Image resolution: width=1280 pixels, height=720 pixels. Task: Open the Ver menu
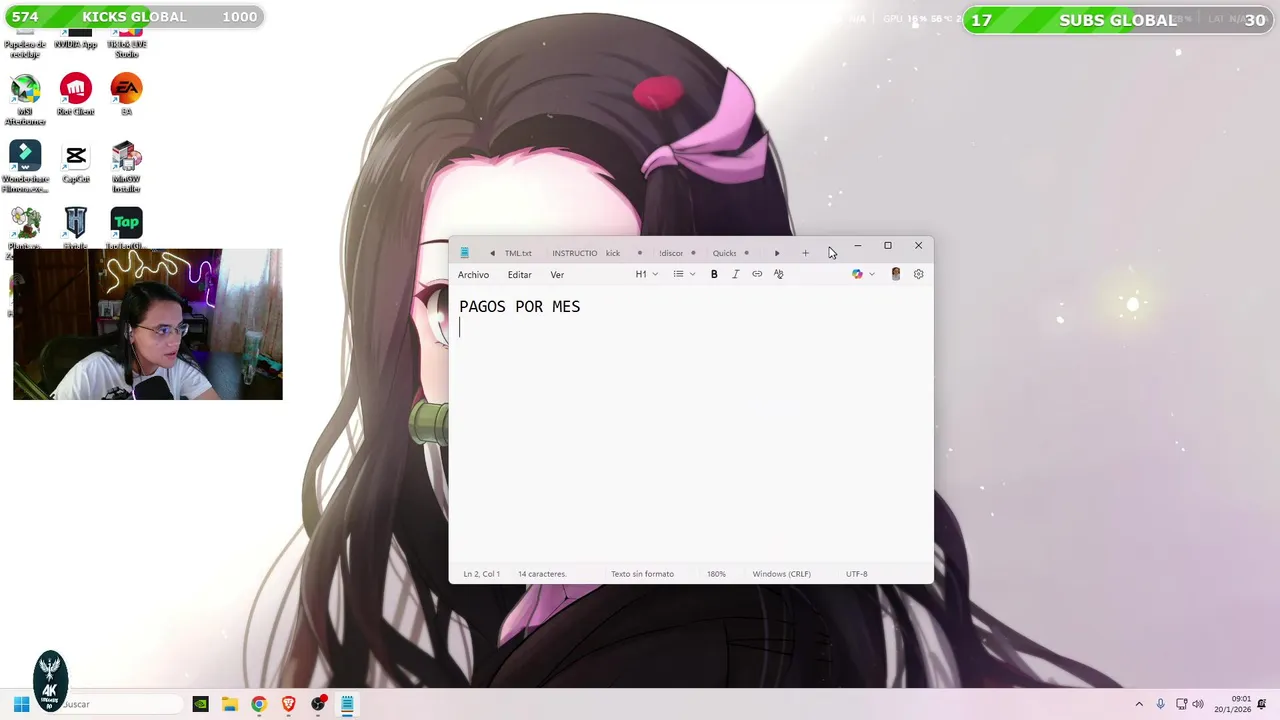tap(557, 275)
